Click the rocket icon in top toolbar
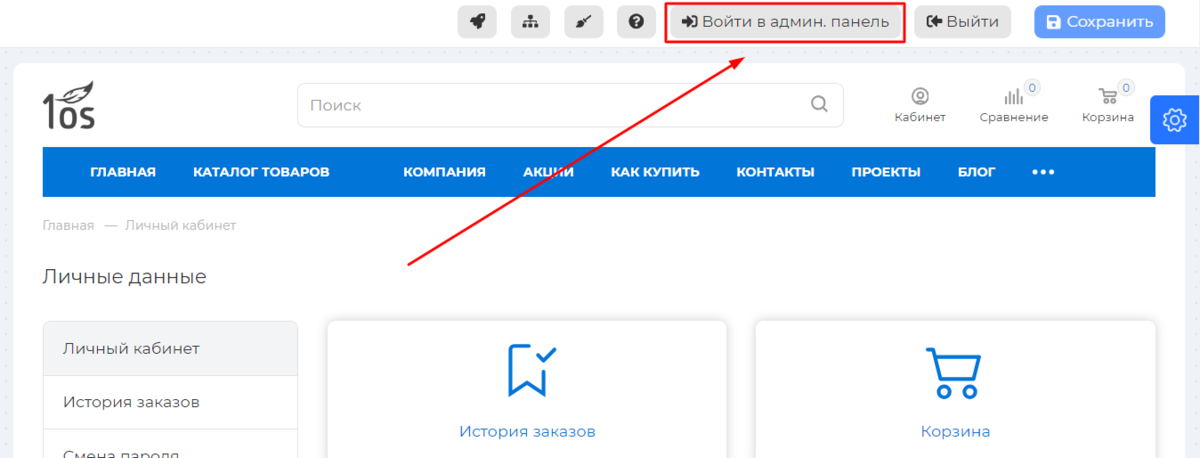 [x=477, y=21]
